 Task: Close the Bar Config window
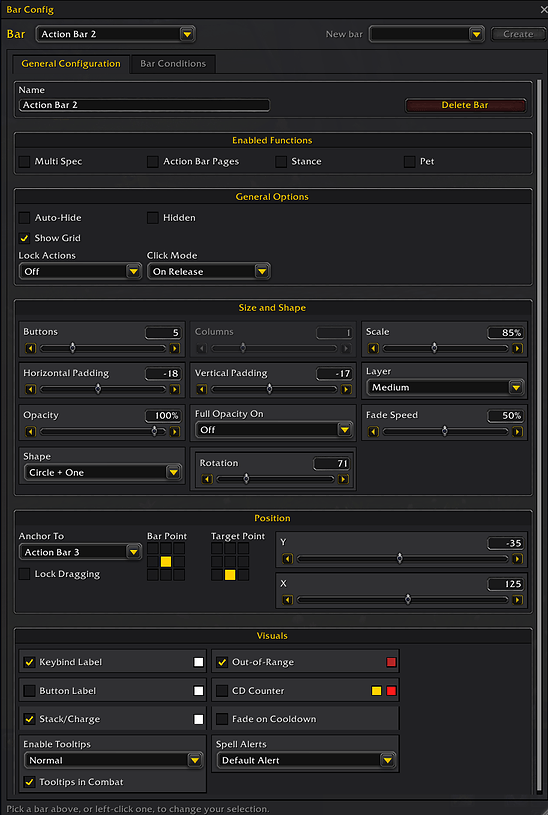pyautogui.click(x=543, y=9)
